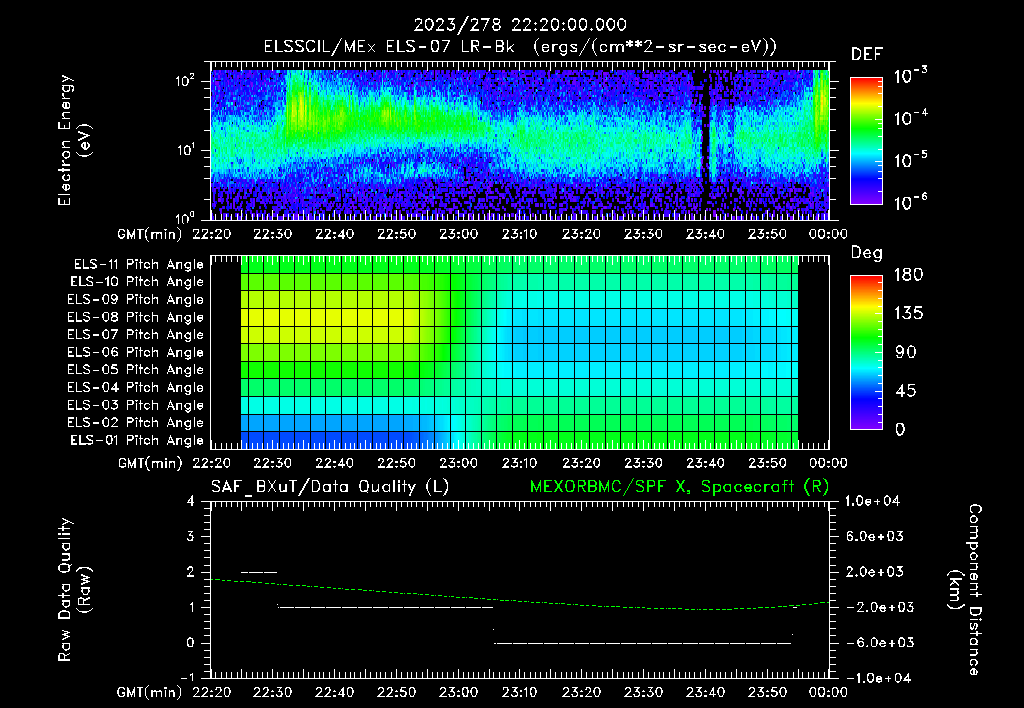Click the GMT(min) label under the data quality plot
This screenshot has width=1024, height=708.
pos(150,692)
